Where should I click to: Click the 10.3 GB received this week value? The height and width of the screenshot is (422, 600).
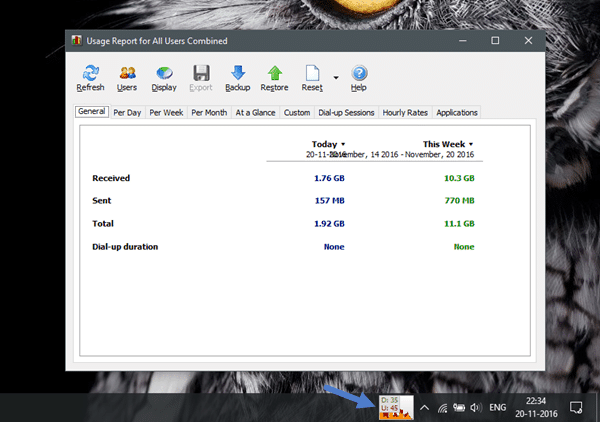459,178
